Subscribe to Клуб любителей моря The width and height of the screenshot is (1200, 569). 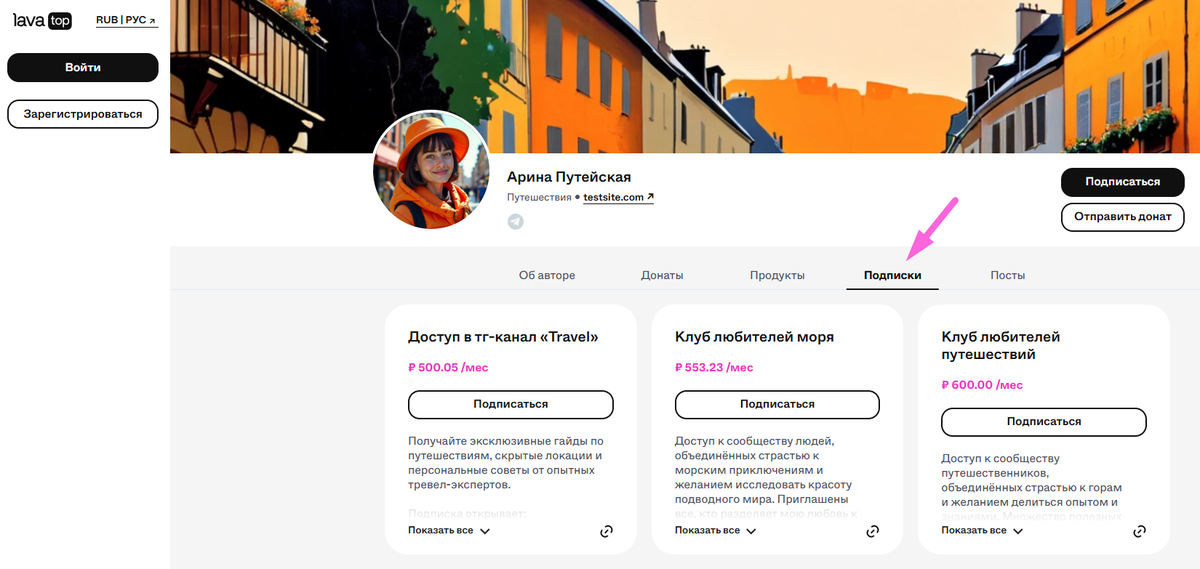tap(777, 404)
